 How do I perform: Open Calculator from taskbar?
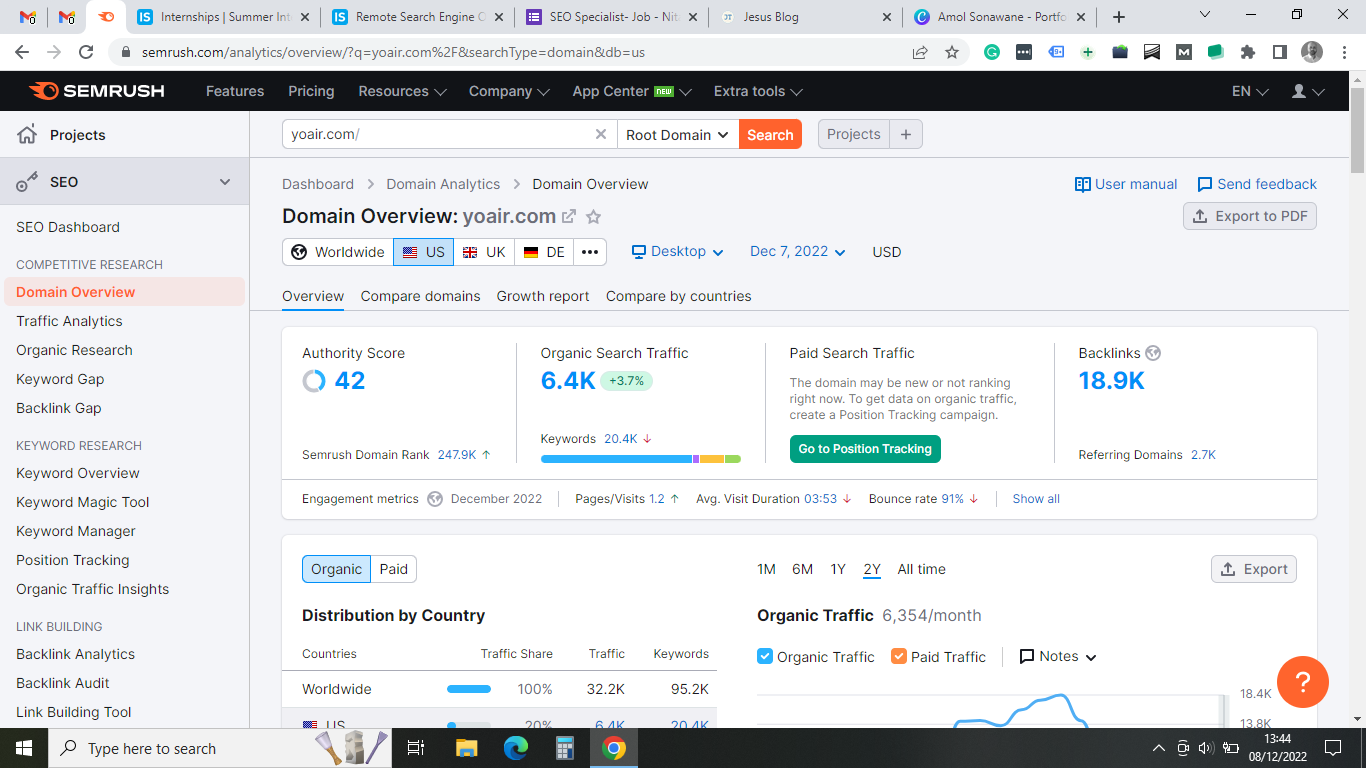[564, 748]
